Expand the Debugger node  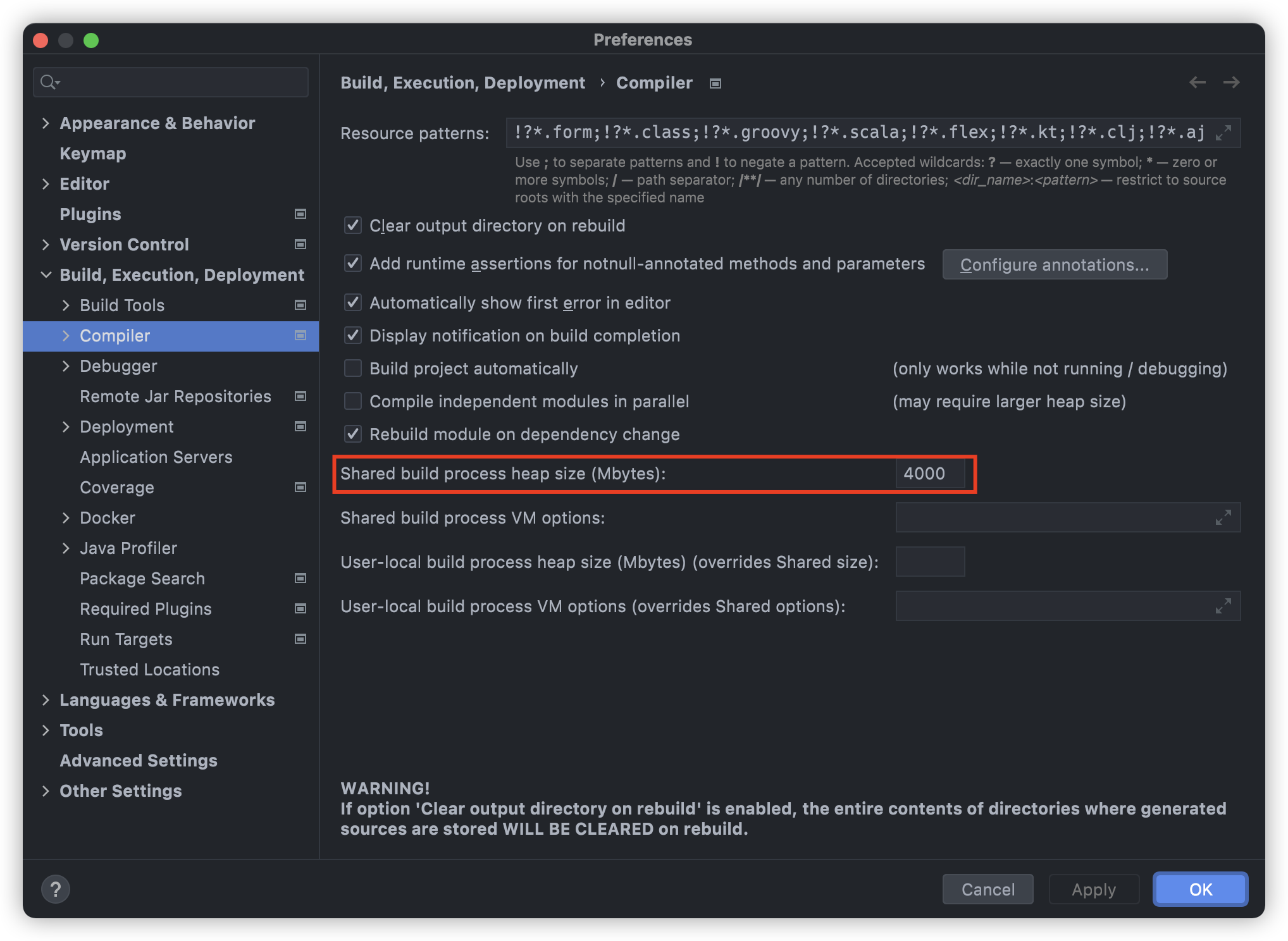[66, 366]
